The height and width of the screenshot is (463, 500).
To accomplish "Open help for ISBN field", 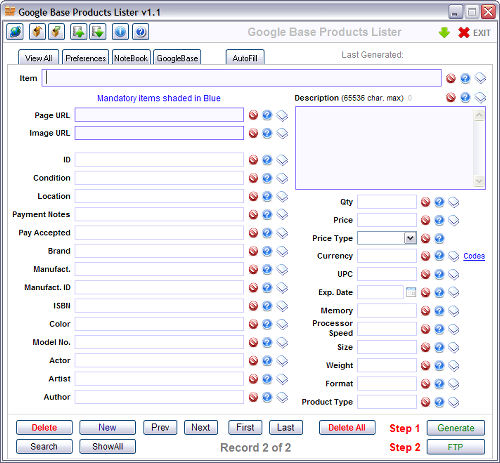I will pos(267,306).
